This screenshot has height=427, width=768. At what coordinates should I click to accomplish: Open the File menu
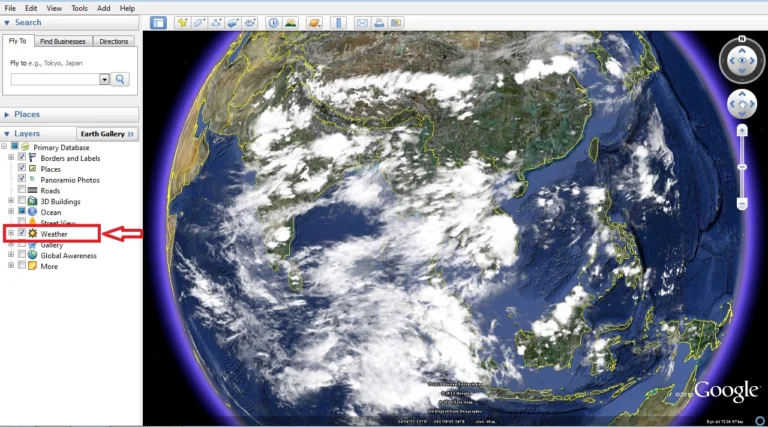pos(10,8)
